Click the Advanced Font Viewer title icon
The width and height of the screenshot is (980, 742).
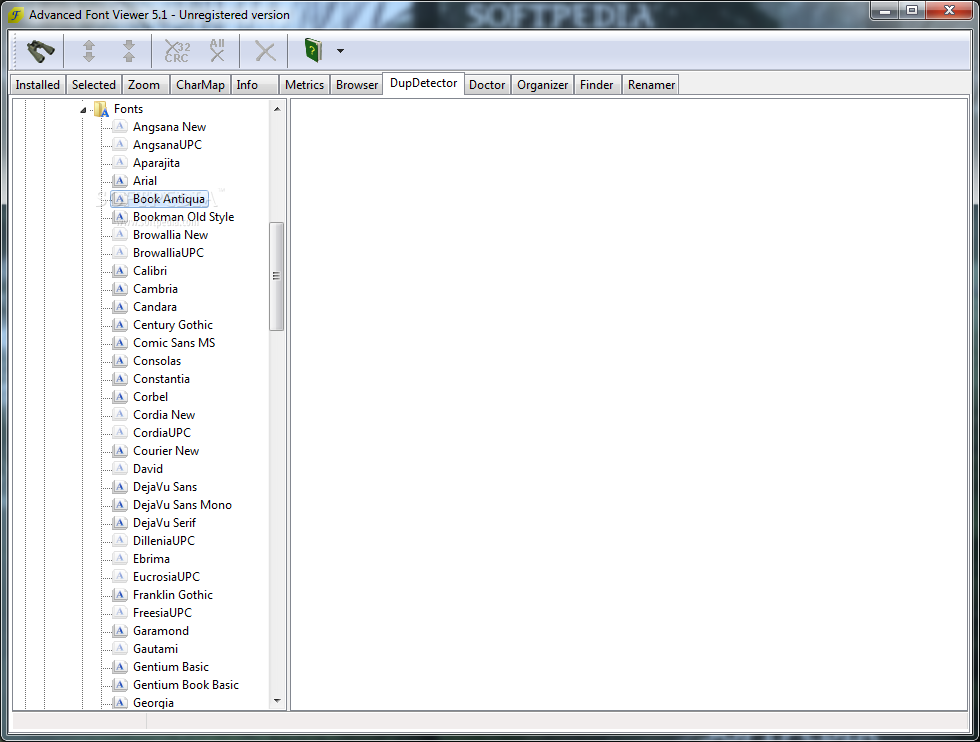coord(16,14)
